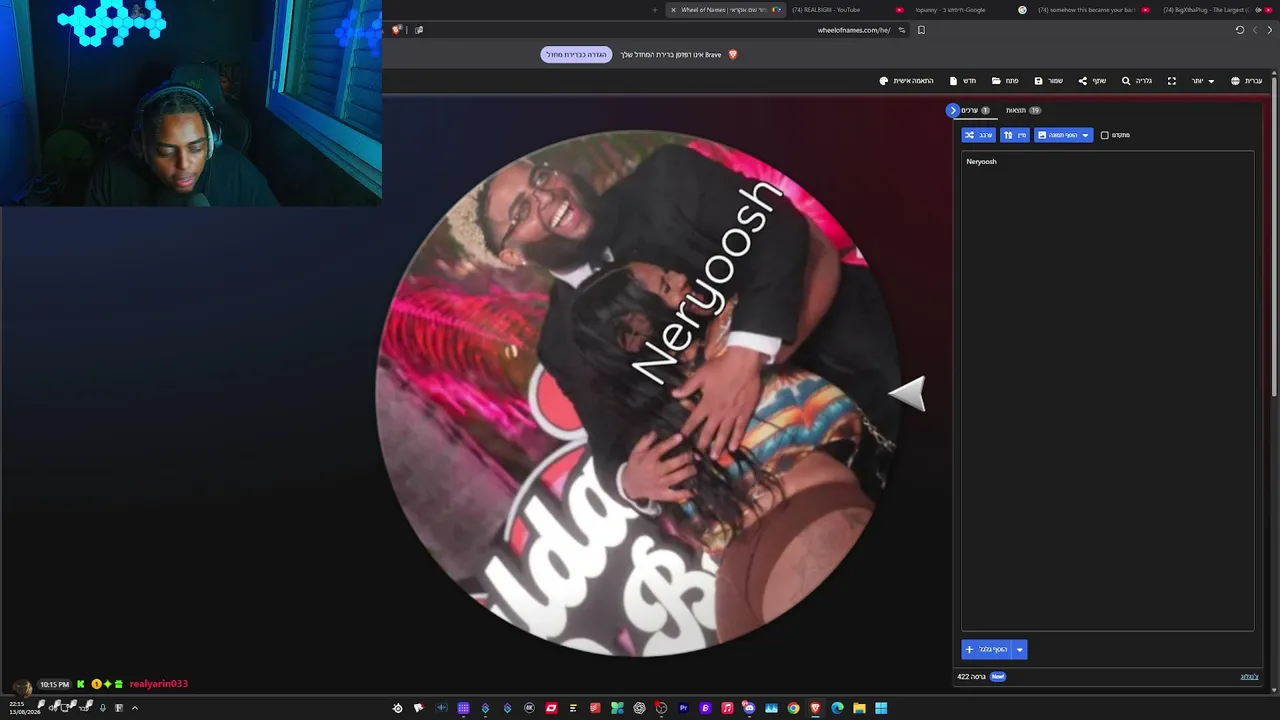
Task: Open File Explorer from the taskbar
Action: point(859,708)
